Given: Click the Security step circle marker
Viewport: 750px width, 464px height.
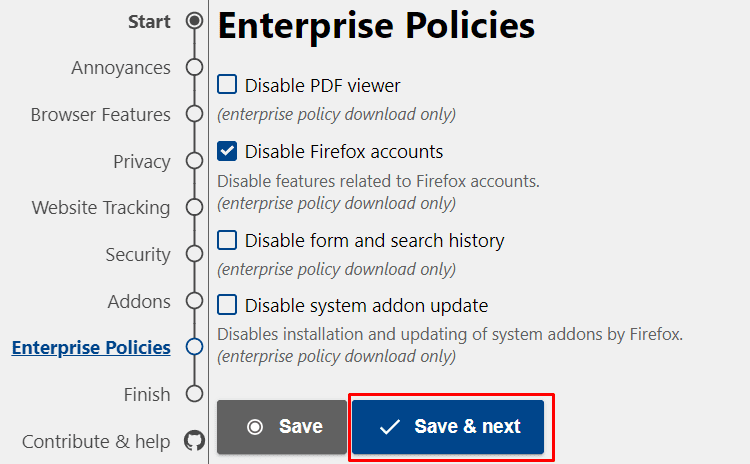Looking at the screenshot, I should (195, 254).
